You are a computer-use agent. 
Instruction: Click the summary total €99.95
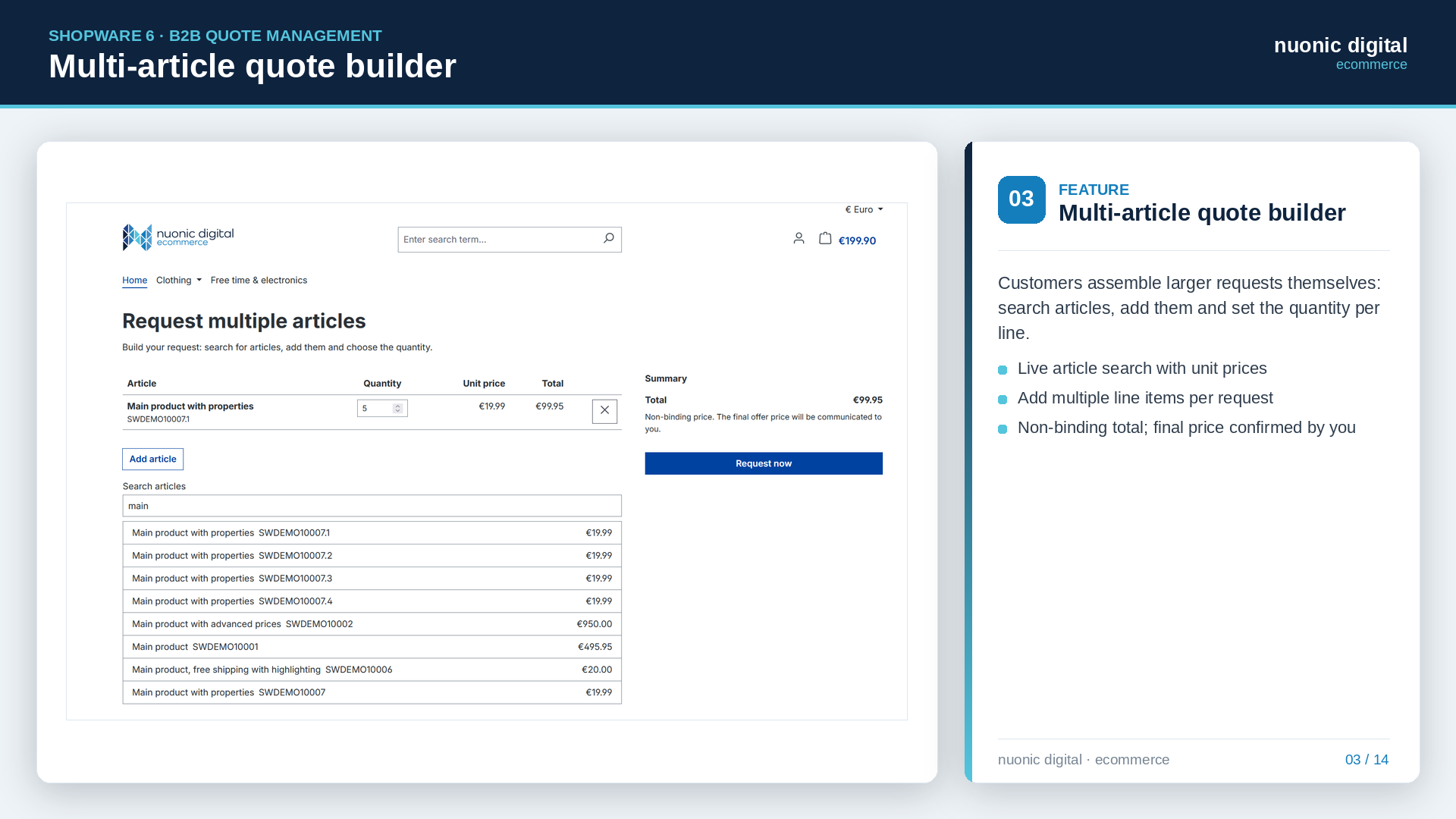tap(868, 400)
